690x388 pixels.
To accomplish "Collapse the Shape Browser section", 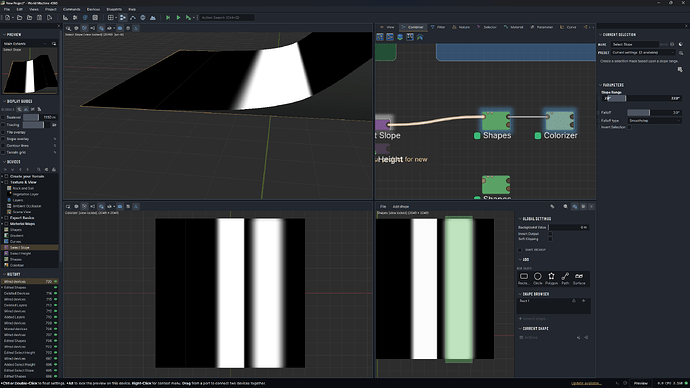I will (533, 294).
